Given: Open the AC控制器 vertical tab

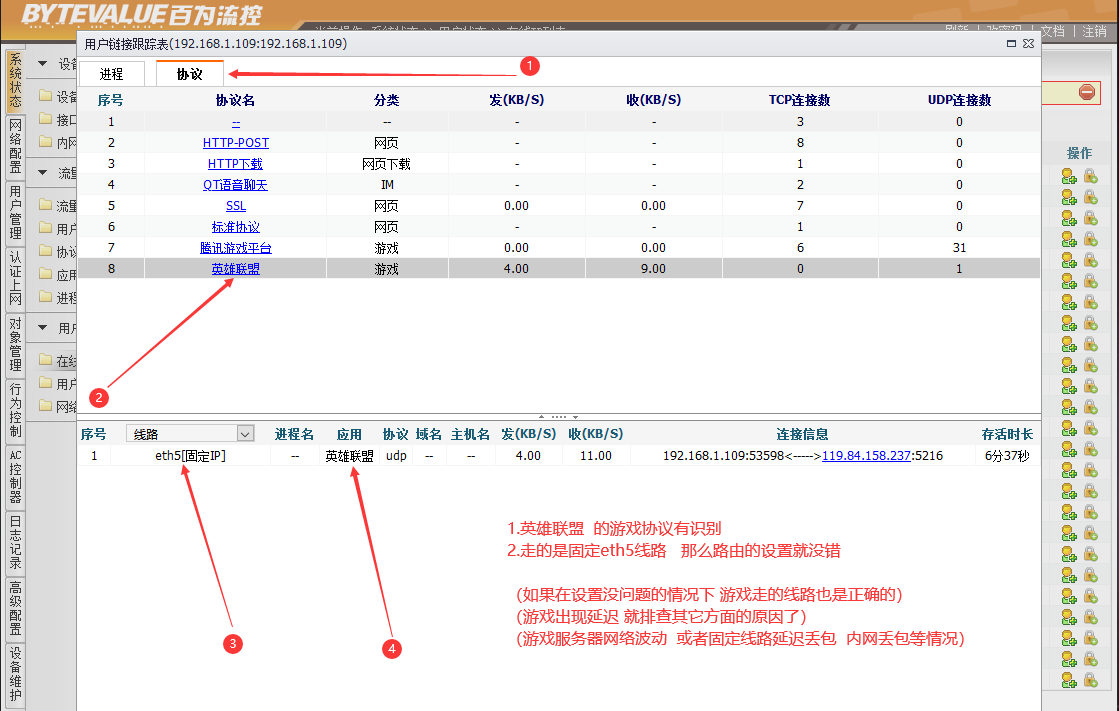Looking at the screenshot, I should tap(15, 476).
